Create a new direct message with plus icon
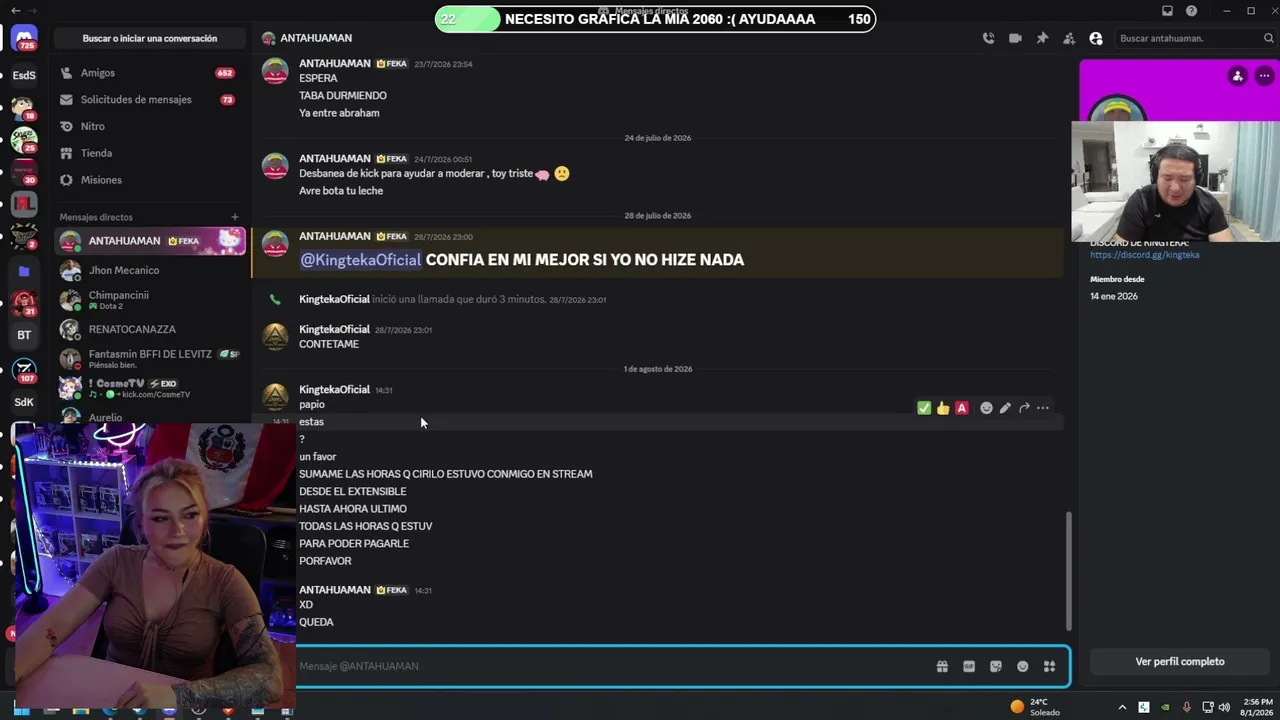 pos(235,217)
